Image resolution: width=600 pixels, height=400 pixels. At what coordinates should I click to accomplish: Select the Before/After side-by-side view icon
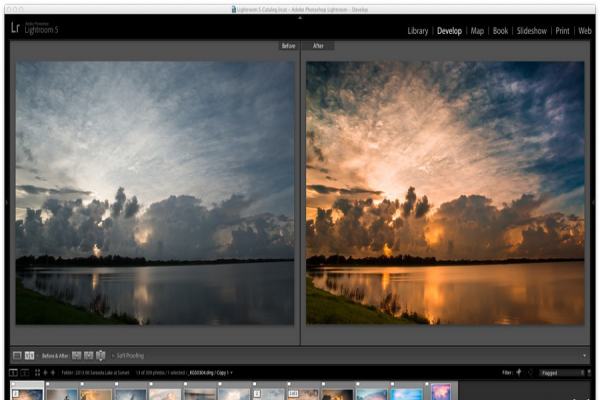tap(29, 356)
